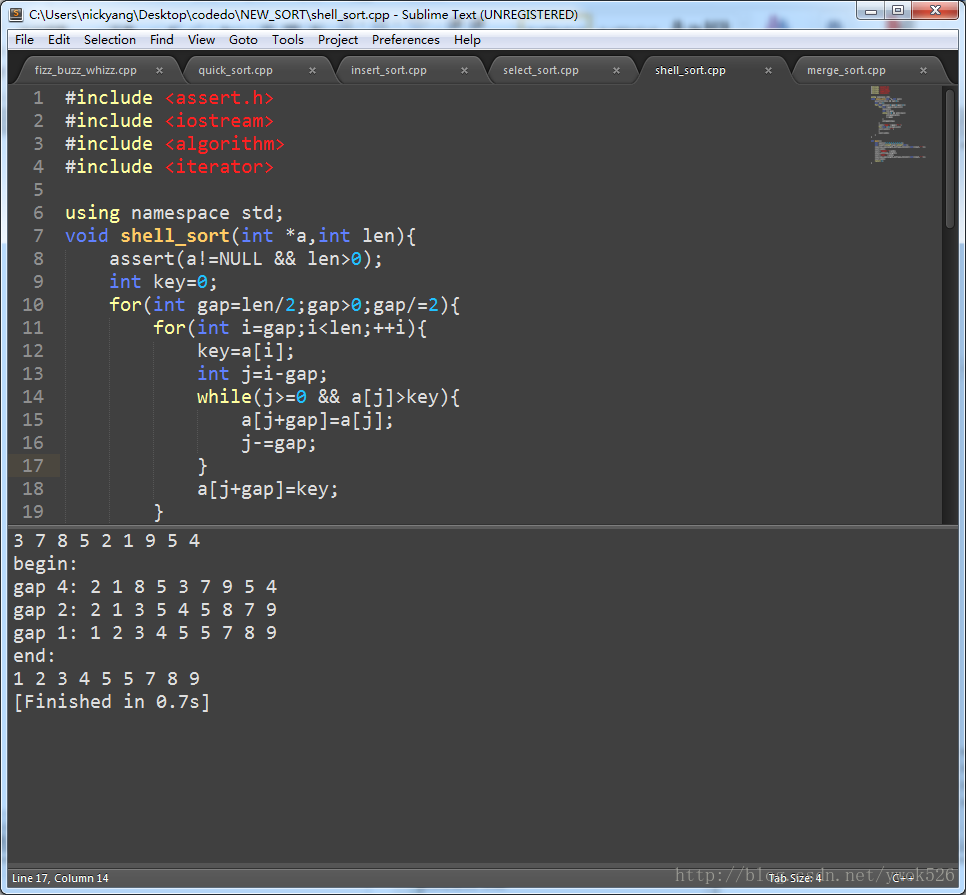Click the assert(a!=NULL && len>0) line

246,259
